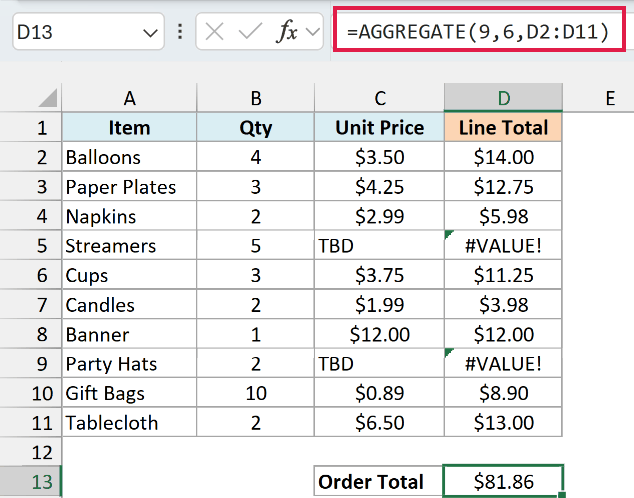Viewport: 634px width, 498px height.
Task: Select the $4.25 unit price cell
Action: (x=379, y=186)
